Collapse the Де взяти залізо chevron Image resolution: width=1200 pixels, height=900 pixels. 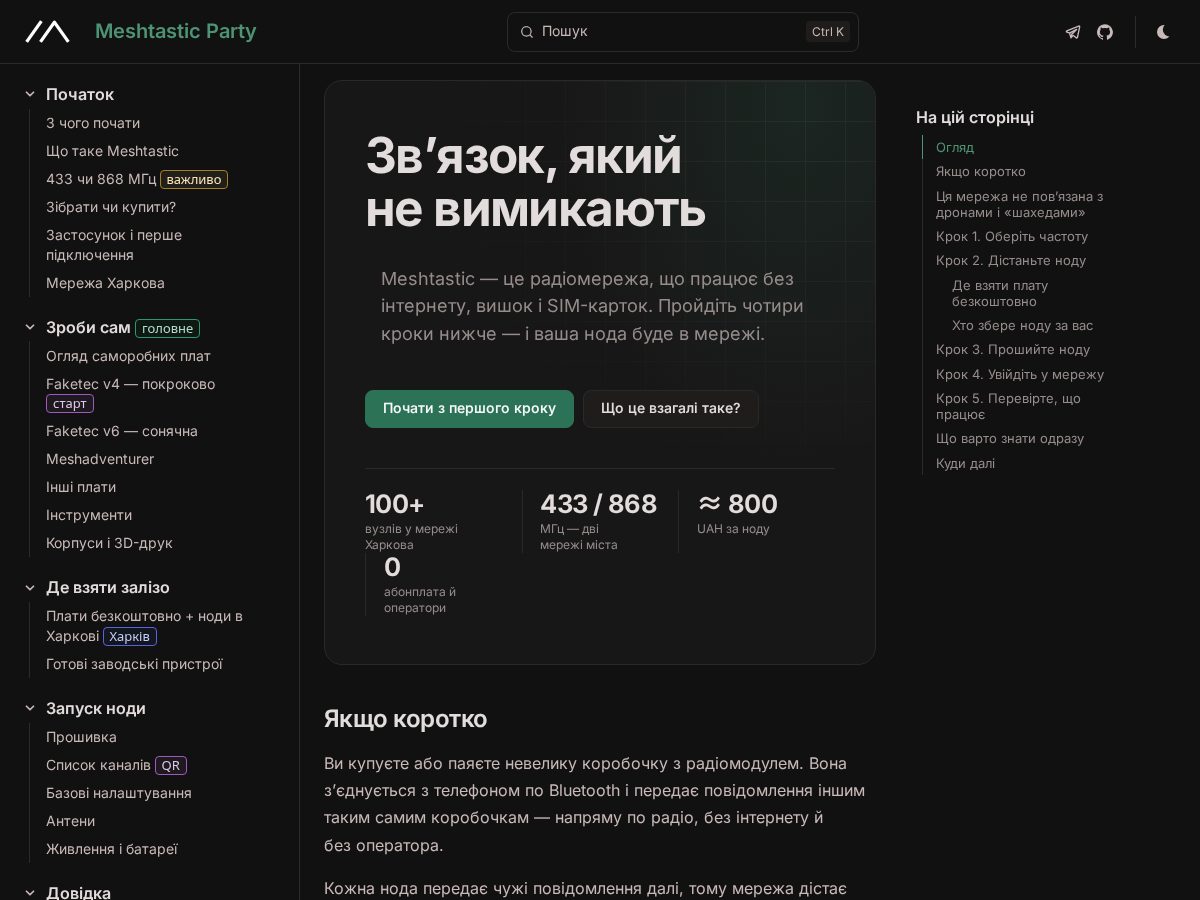(30, 588)
